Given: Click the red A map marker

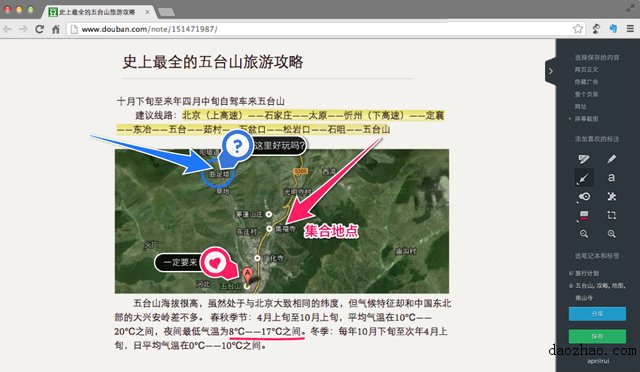Looking at the screenshot, I should click(x=247, y=275).
